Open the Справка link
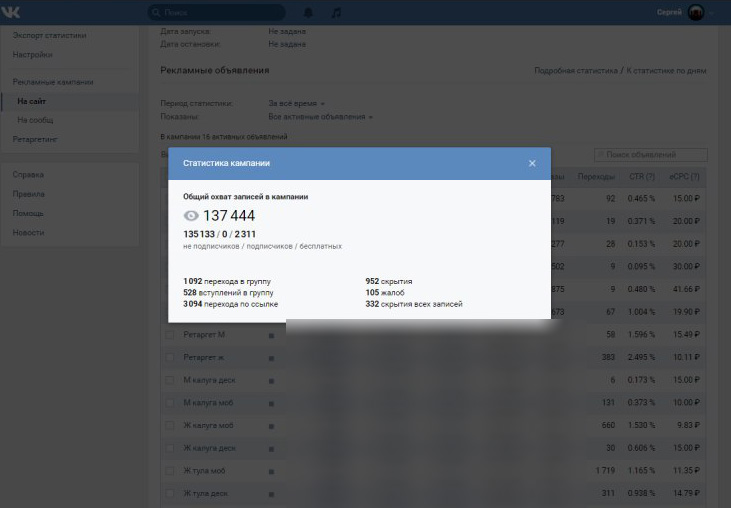Image resolution: width=731 pixels, height=508 pixels. tap(28, 175)
